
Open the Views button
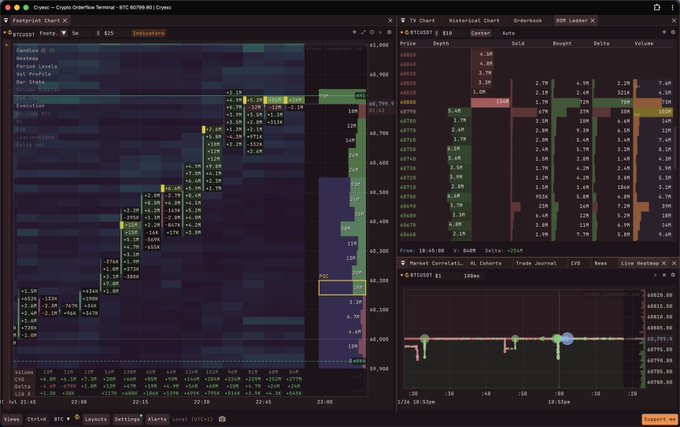click(x=12, y=419)
